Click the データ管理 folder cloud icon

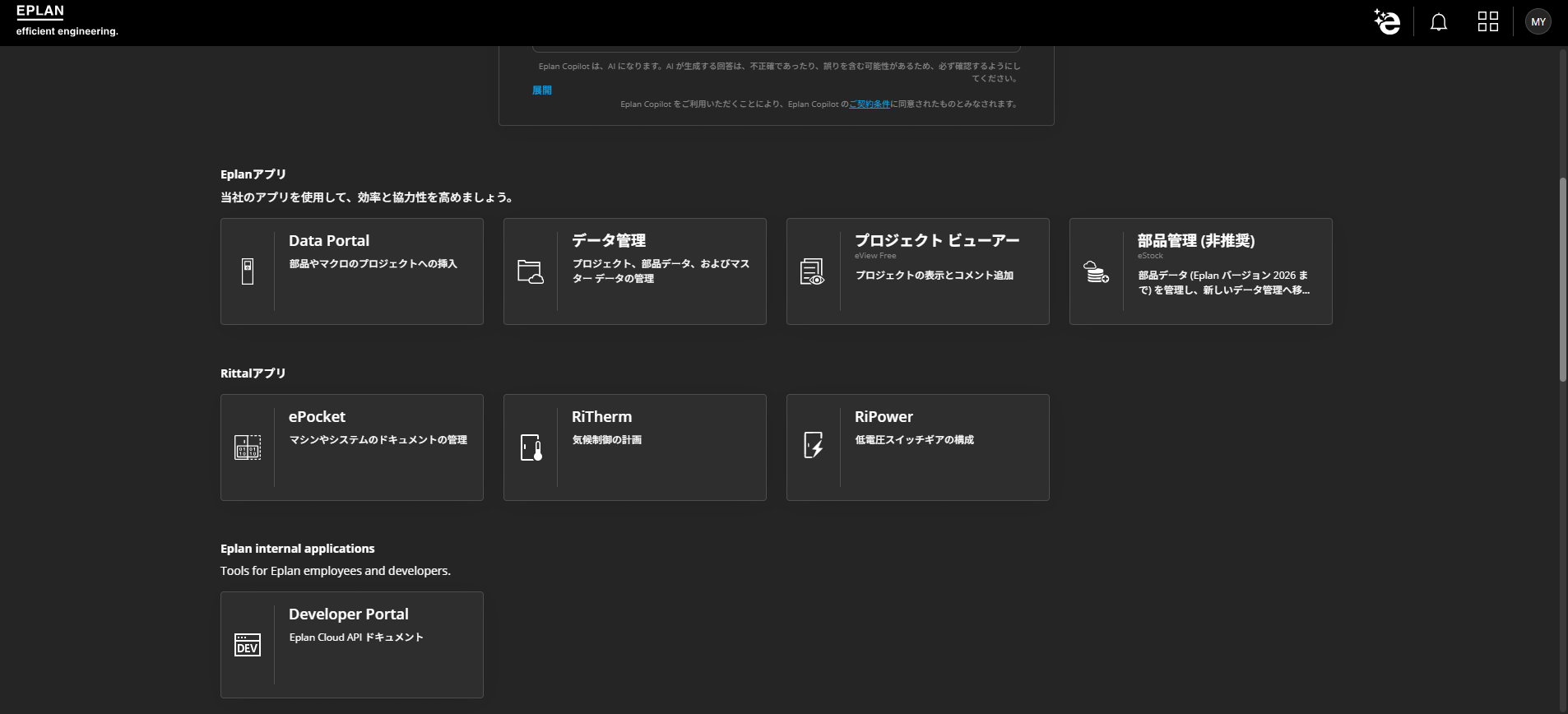tap(531, 271)
